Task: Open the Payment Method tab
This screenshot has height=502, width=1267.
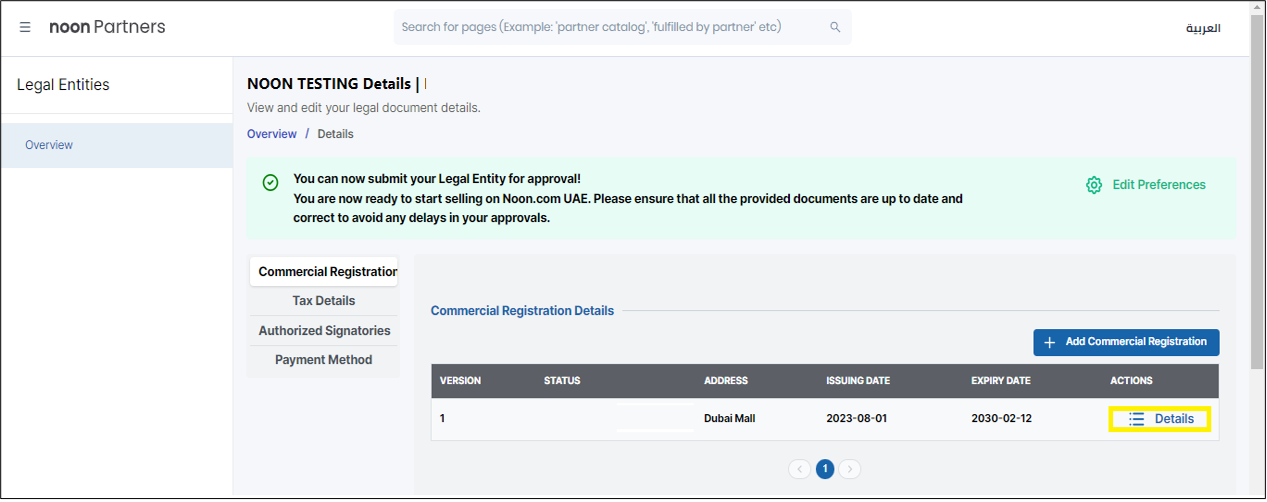Action: (323, 360)
